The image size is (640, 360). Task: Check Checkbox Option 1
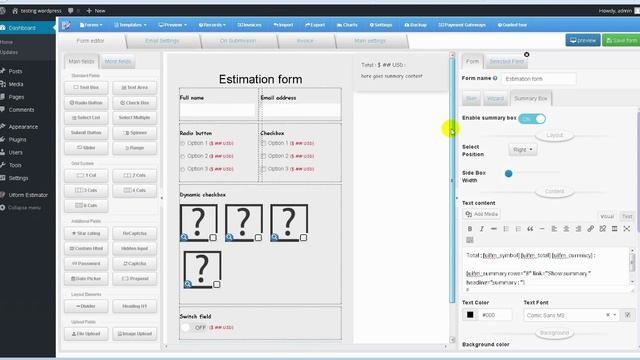(x=264, y=143)
